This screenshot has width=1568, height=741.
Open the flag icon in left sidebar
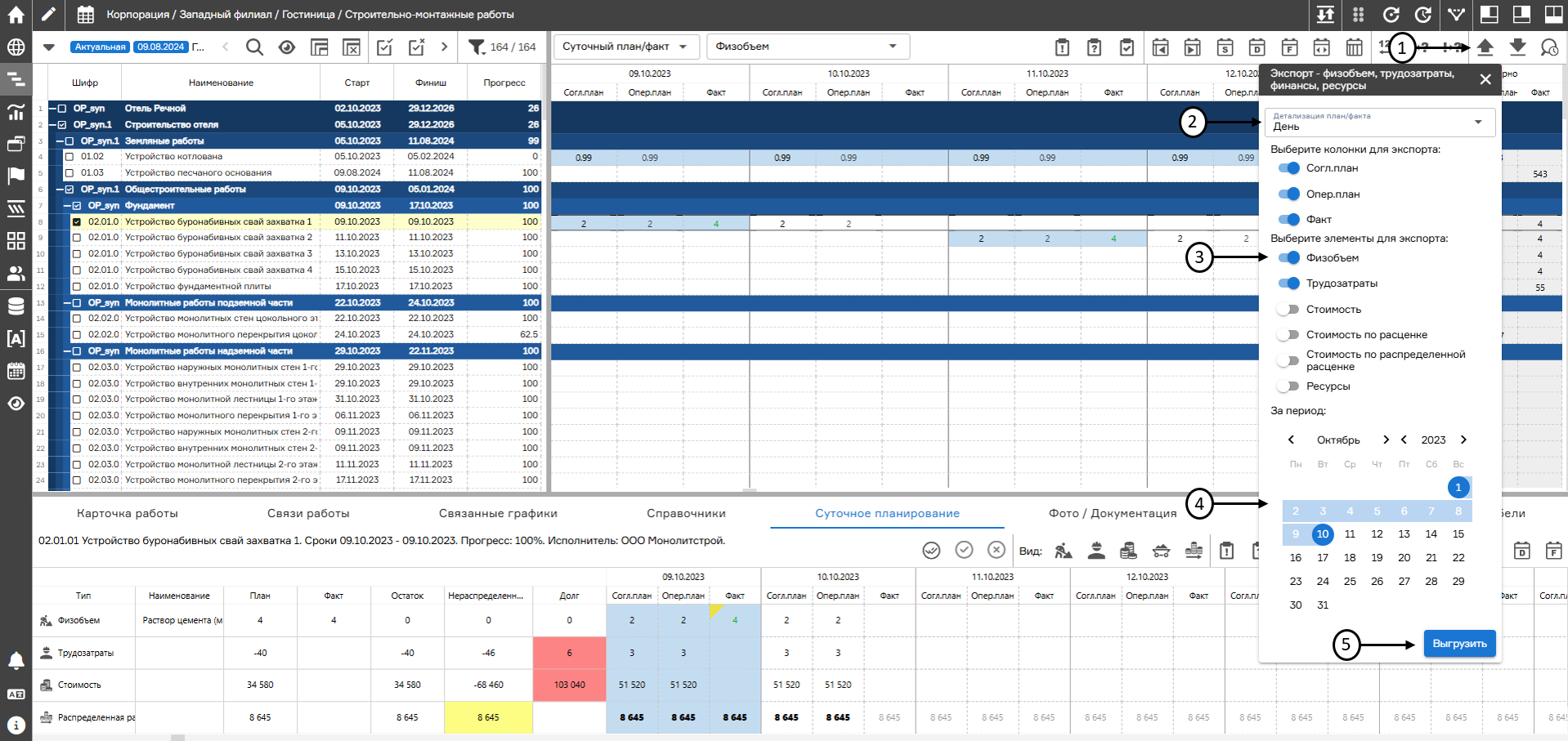tap(16, 176)
